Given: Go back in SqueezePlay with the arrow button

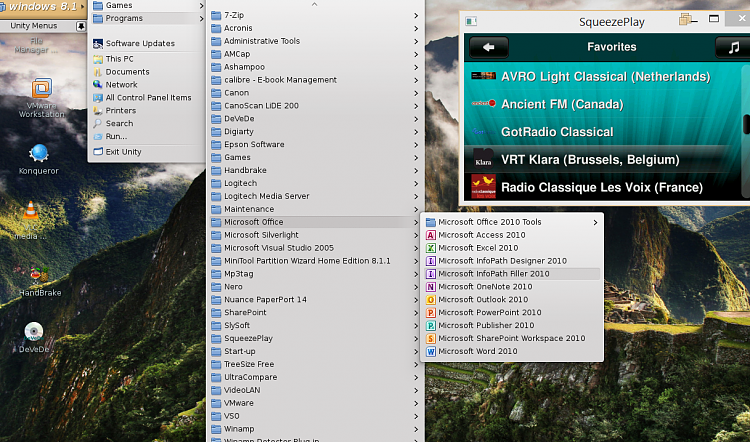Looking at the screenshot, I should pos(489,47).
